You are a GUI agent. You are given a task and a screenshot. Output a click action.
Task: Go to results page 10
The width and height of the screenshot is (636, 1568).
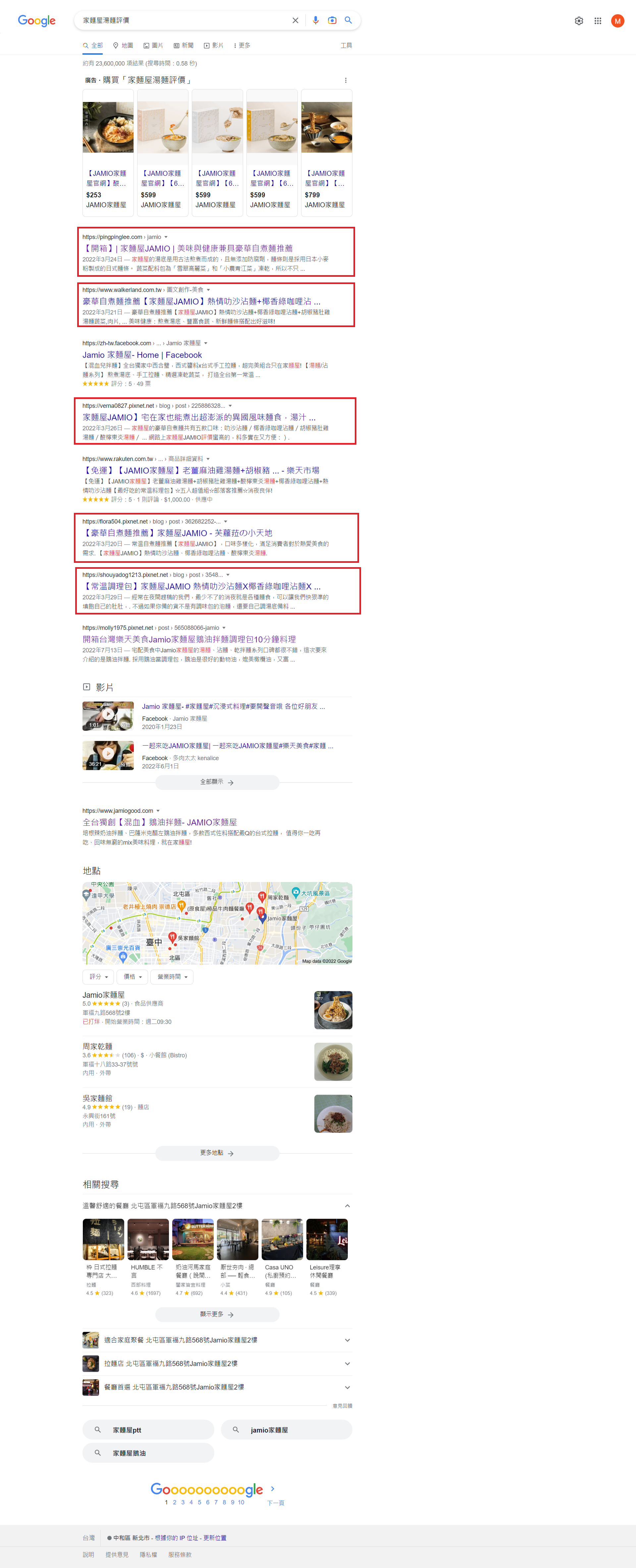coord(241,1502)
